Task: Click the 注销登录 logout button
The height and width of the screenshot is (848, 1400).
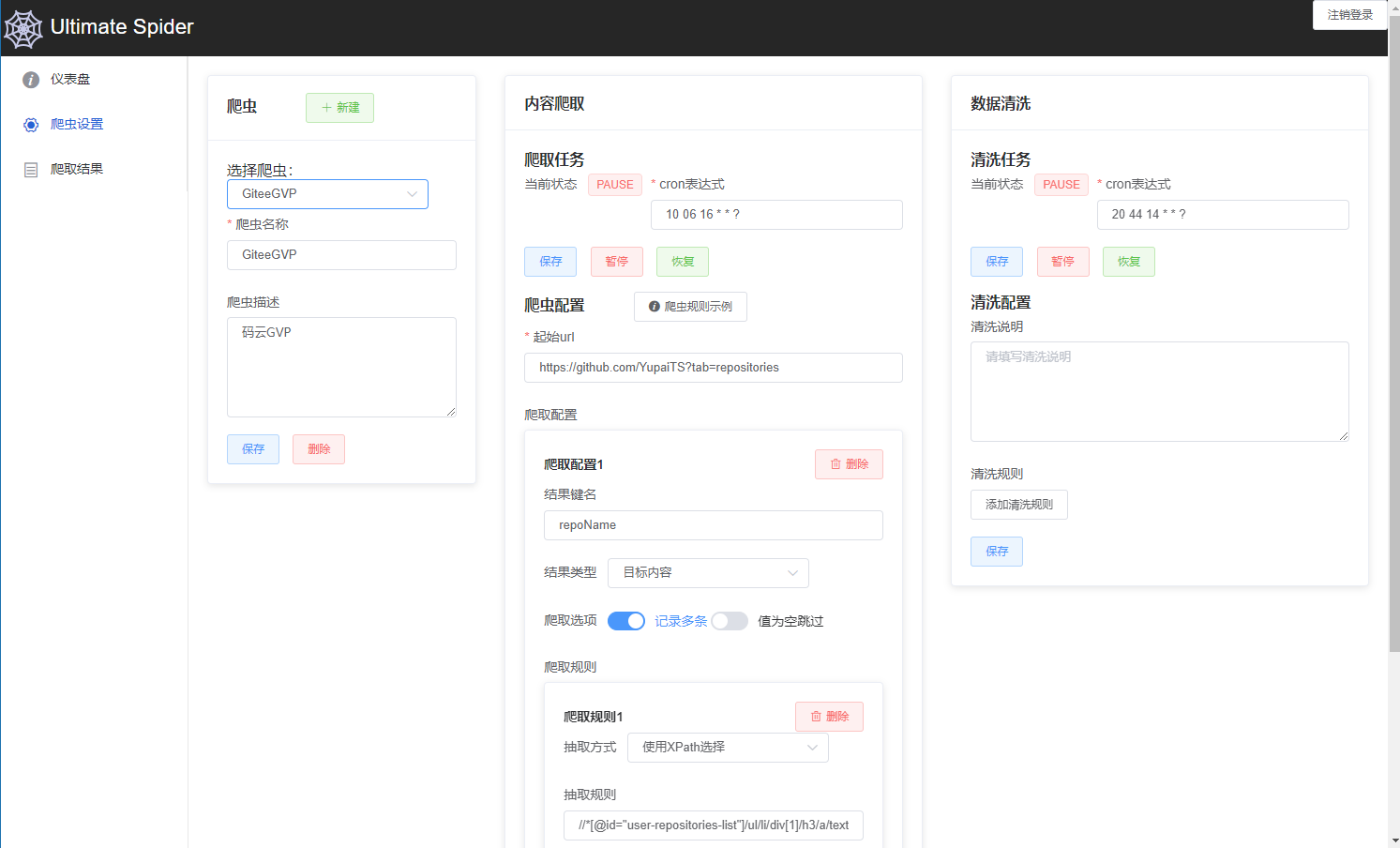Action: click(x=1348, y=15)
